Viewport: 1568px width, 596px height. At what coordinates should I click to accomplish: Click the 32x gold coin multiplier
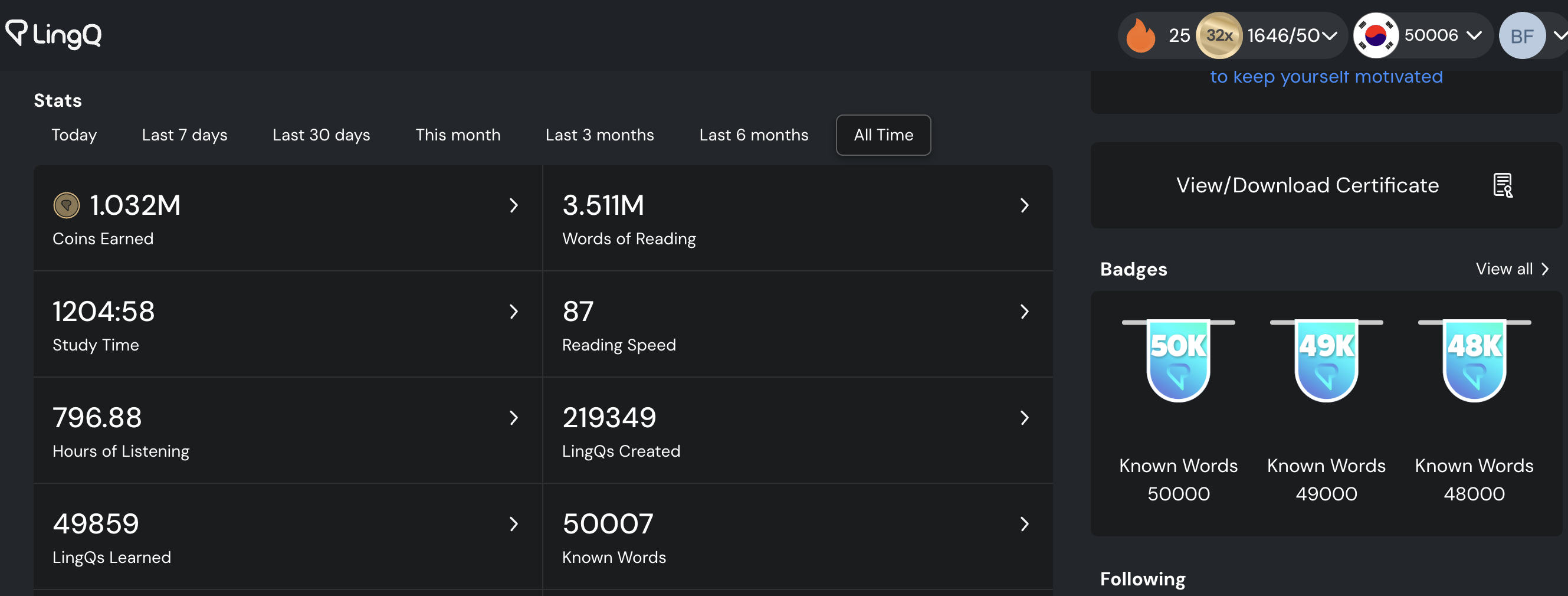pos(1219,35)
